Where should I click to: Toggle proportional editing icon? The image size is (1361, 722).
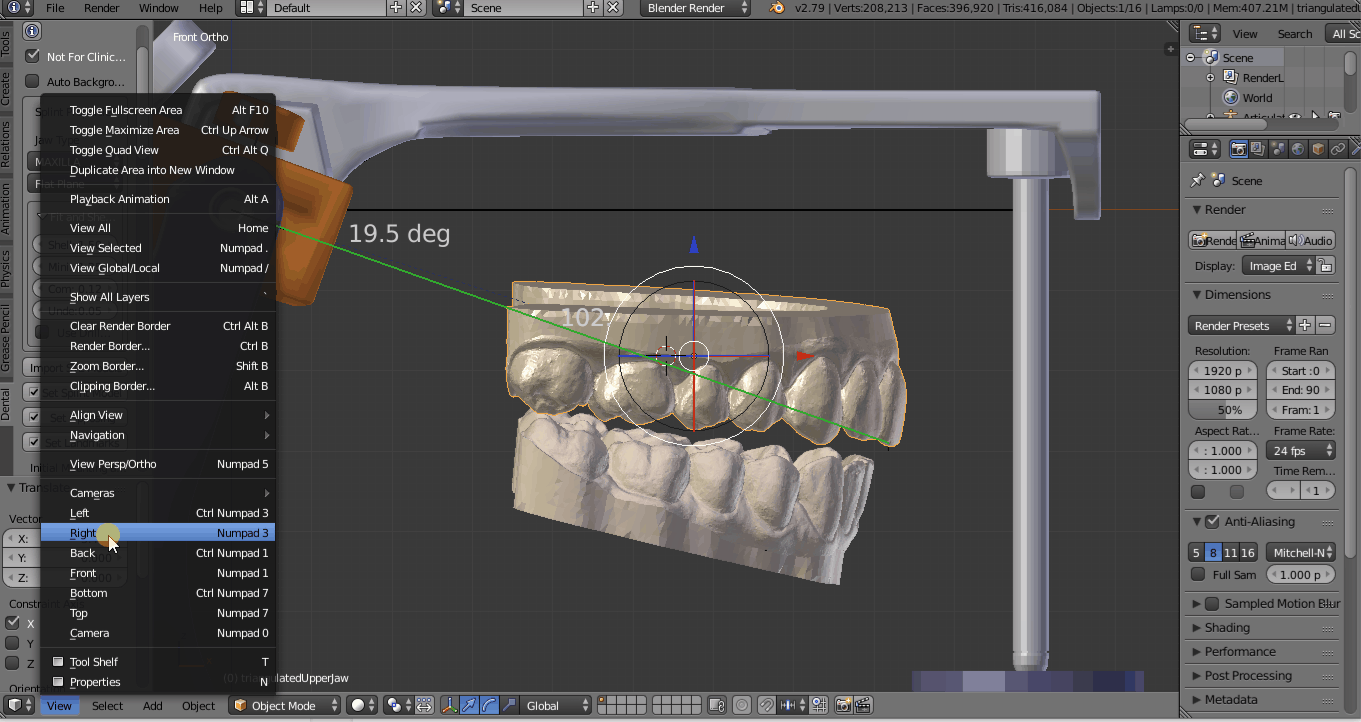741,705
